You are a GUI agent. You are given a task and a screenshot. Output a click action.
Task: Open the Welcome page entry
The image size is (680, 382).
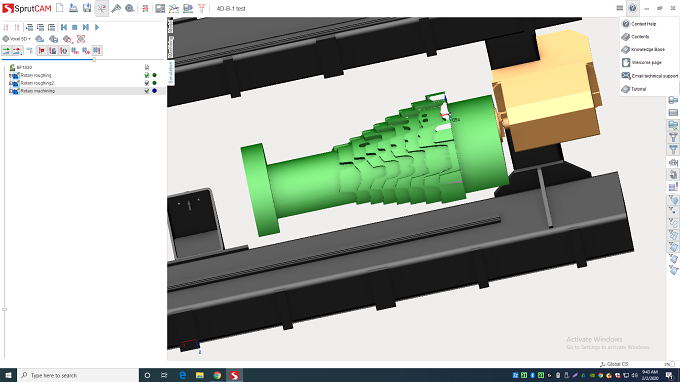(x=641, y=62)
